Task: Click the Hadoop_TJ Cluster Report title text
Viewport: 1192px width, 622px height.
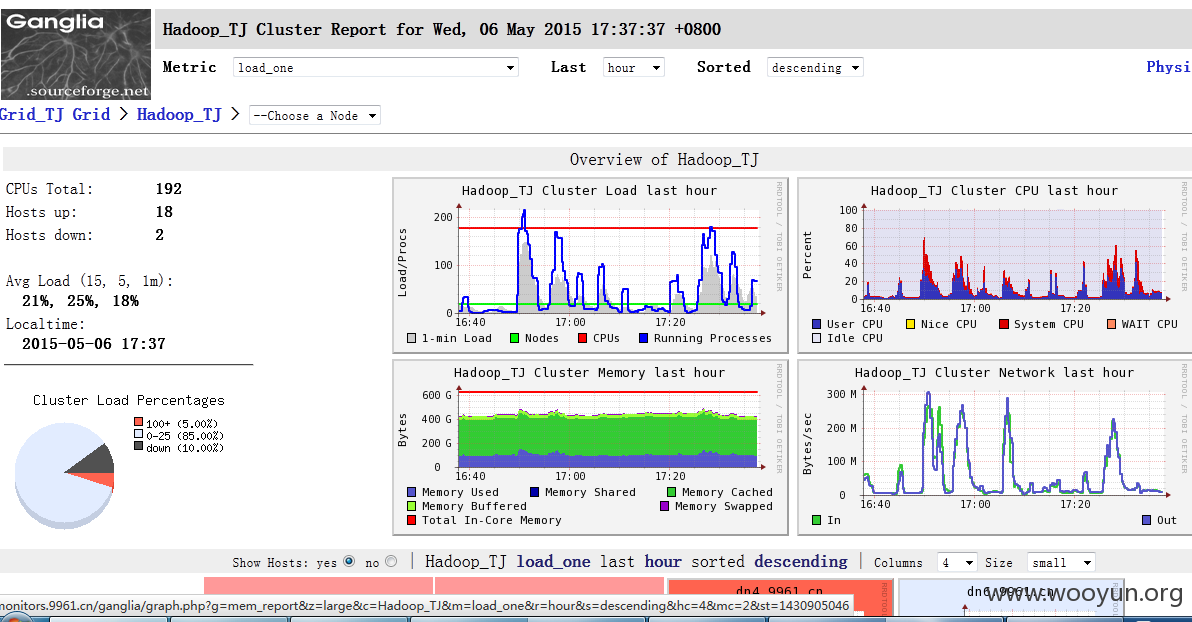Action: tap(442, 30)
